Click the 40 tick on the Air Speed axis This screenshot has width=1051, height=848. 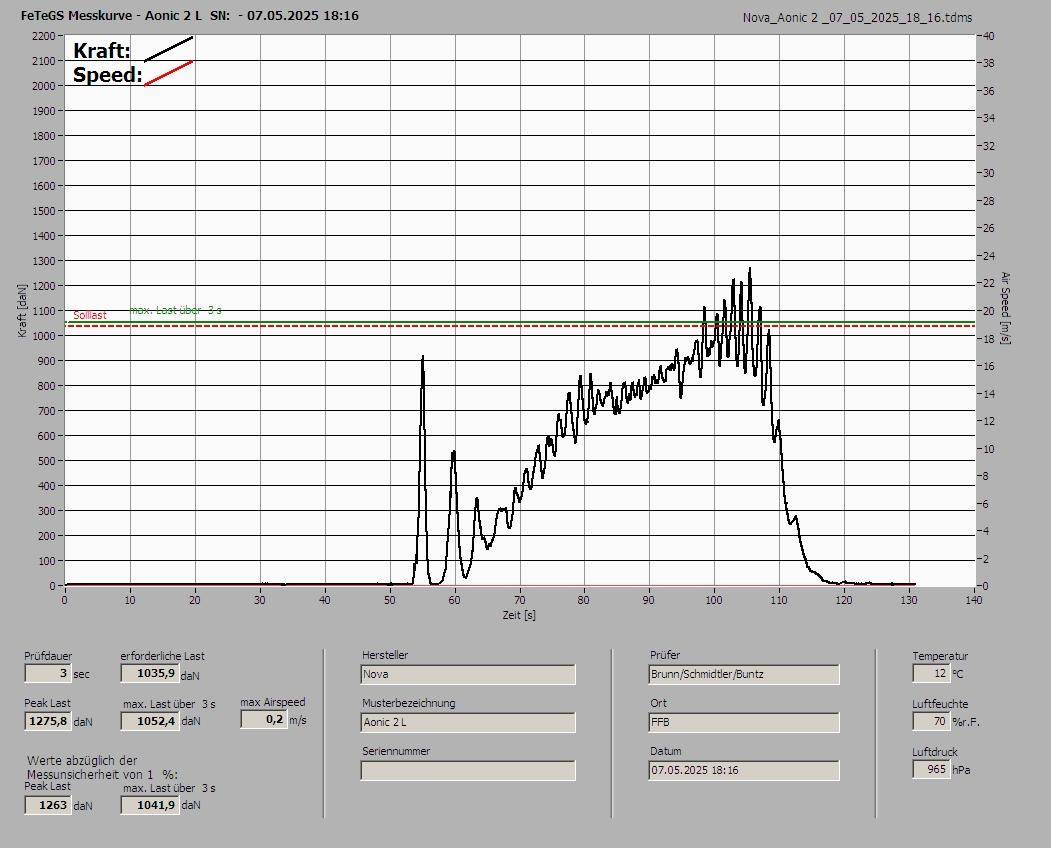click(x=989, y=36)
